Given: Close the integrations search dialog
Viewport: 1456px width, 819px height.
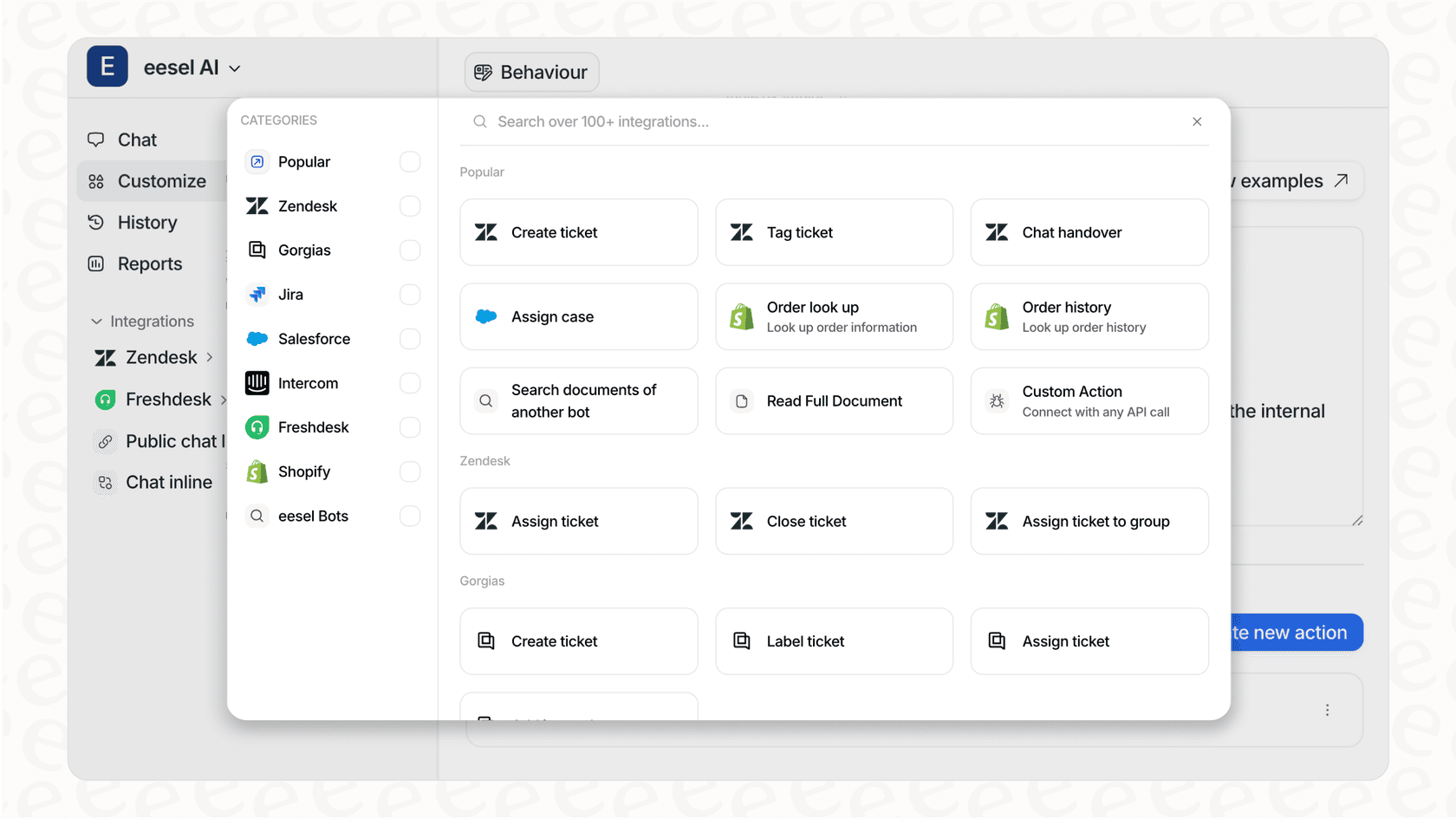Looking at the screenshot, I should [x=1197, y=121].
